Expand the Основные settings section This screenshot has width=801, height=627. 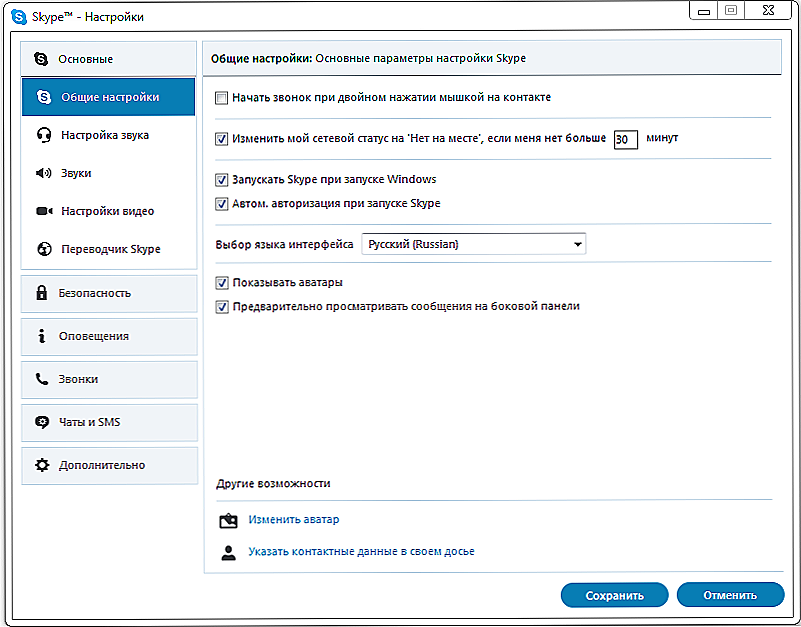click(108, 59)
